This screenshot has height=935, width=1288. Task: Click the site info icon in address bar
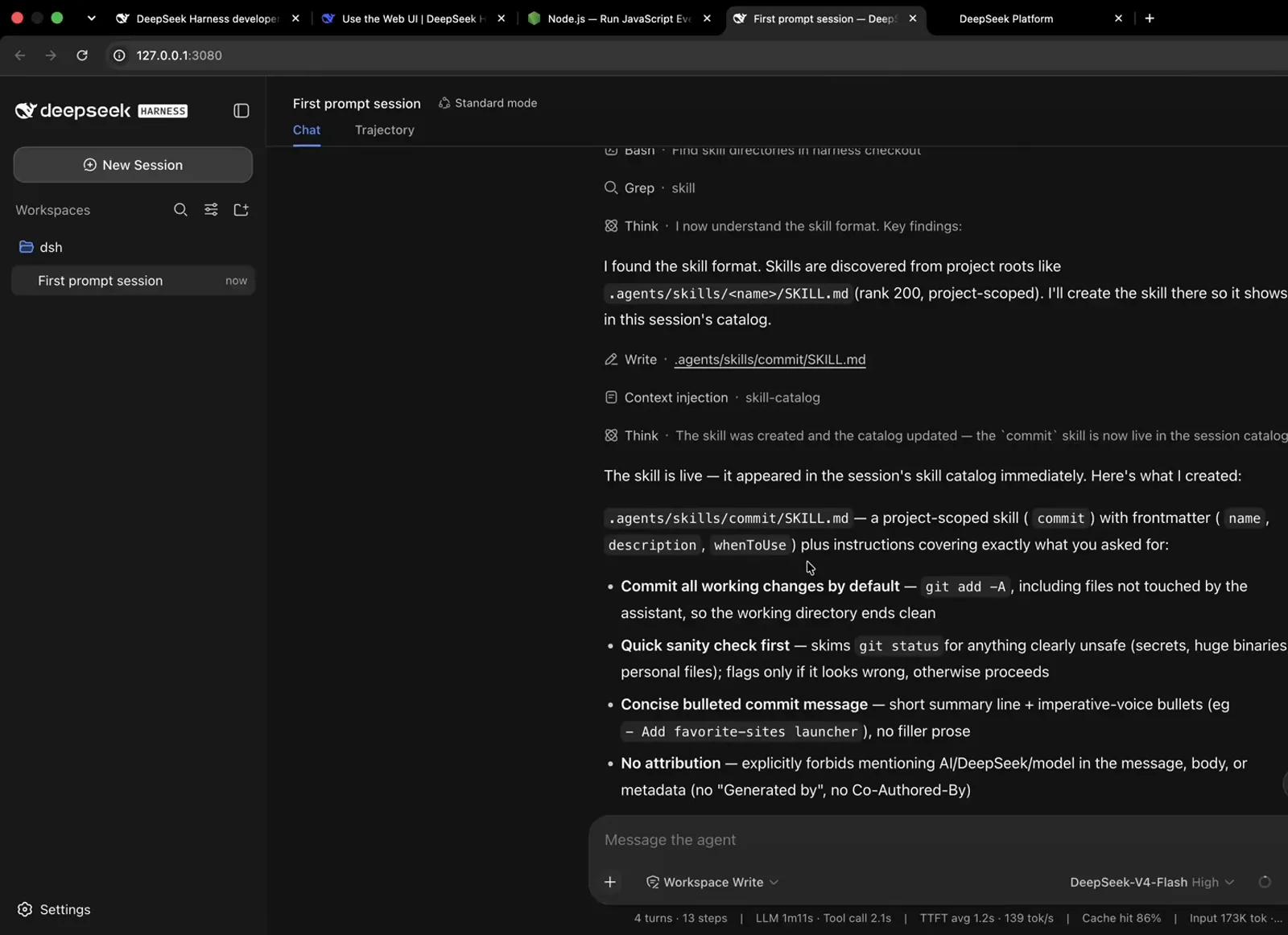tap(119, 56)
